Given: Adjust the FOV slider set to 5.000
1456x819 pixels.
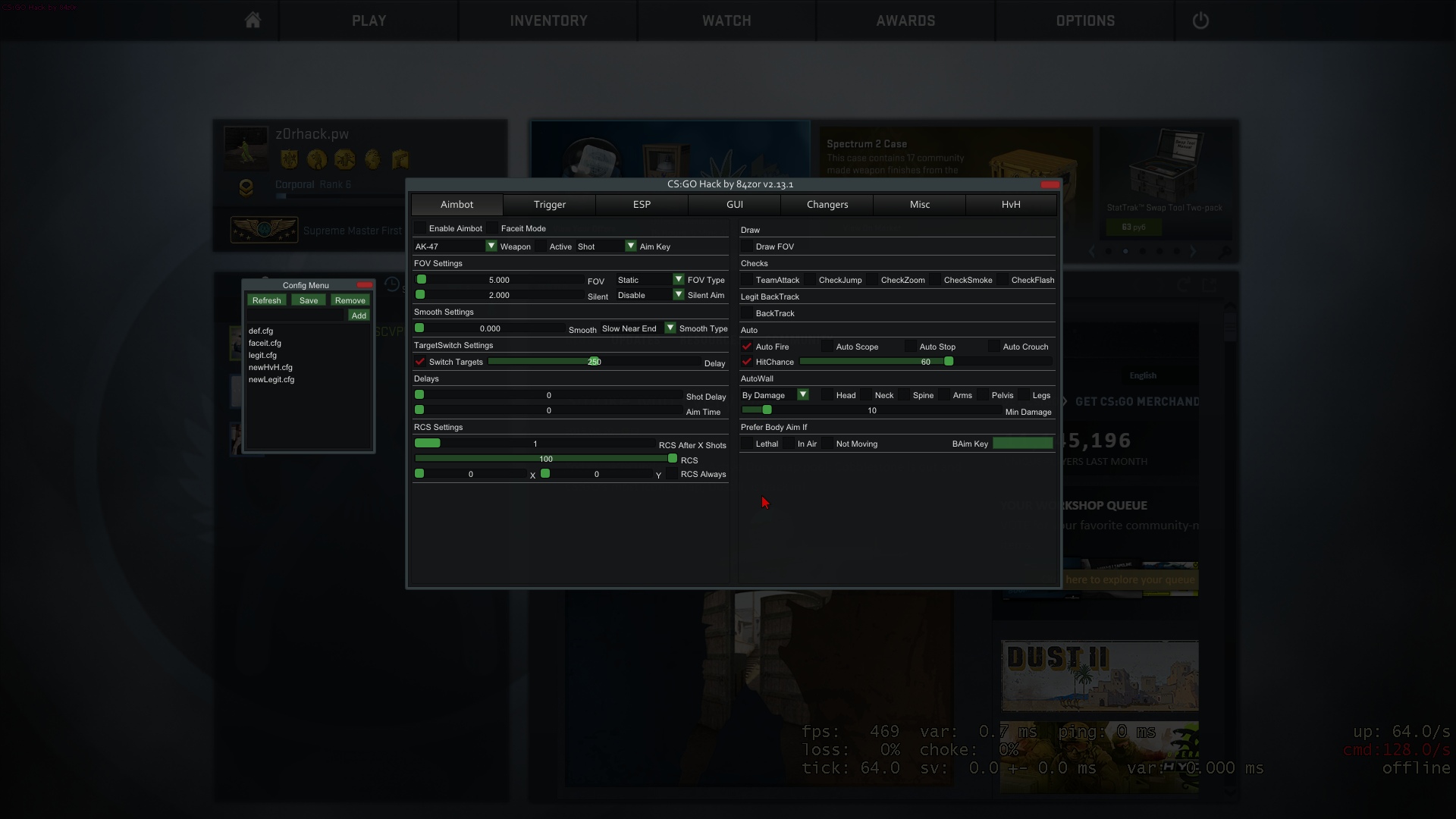Looking at the screenshot, I should pos(499,280).
